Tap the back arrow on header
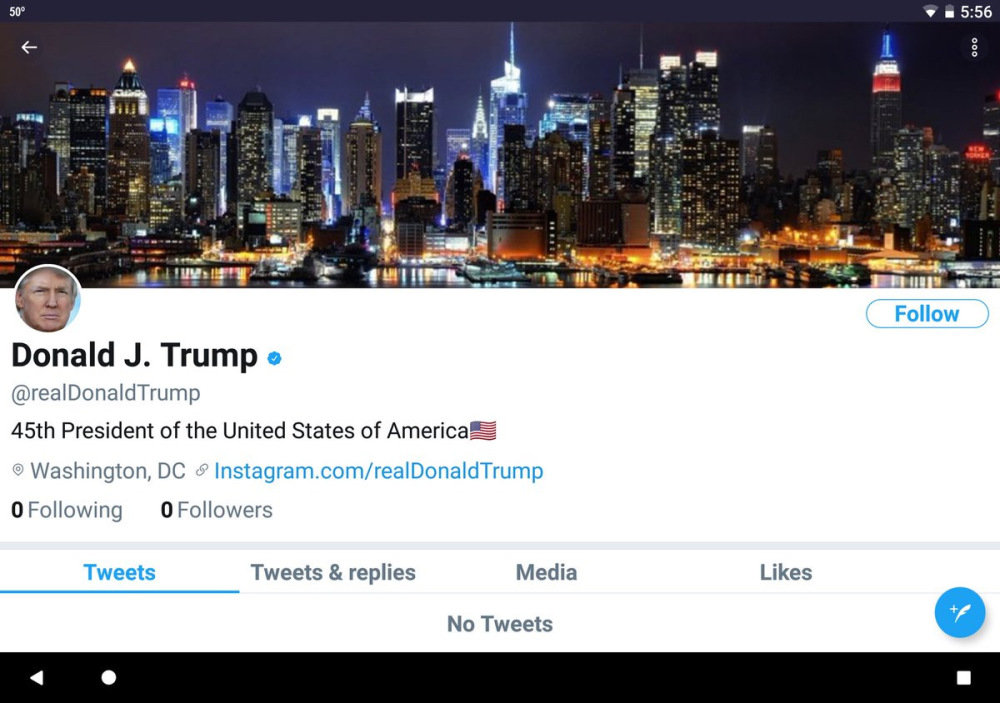 point(29,47)
